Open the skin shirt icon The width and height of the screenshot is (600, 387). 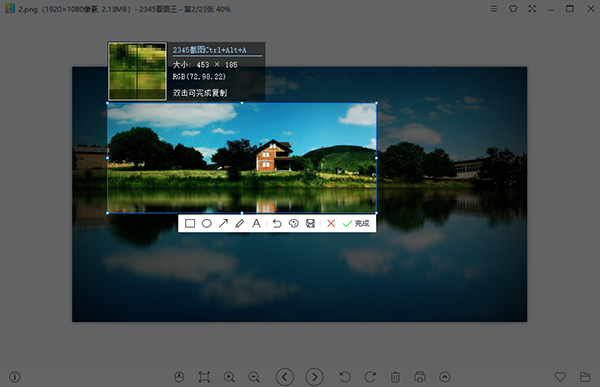click(513, 8)
